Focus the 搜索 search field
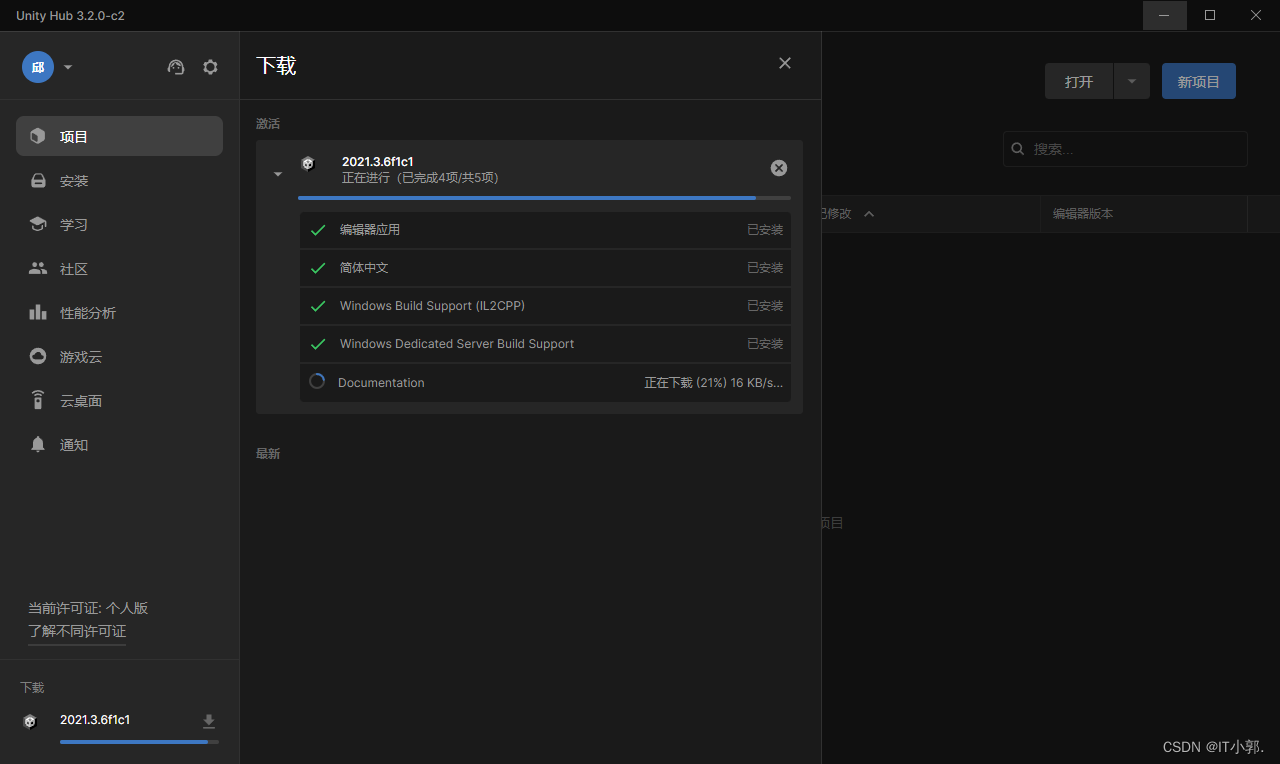This screenshot has height=764, width=1280. pos(1125,149)
